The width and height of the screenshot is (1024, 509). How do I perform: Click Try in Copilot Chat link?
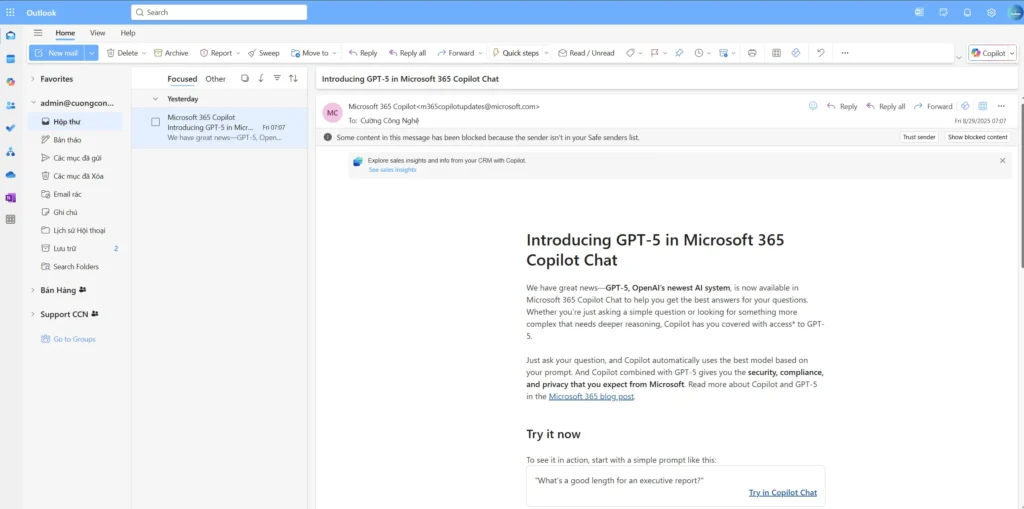pyautogui.click(x=782, y=493)
